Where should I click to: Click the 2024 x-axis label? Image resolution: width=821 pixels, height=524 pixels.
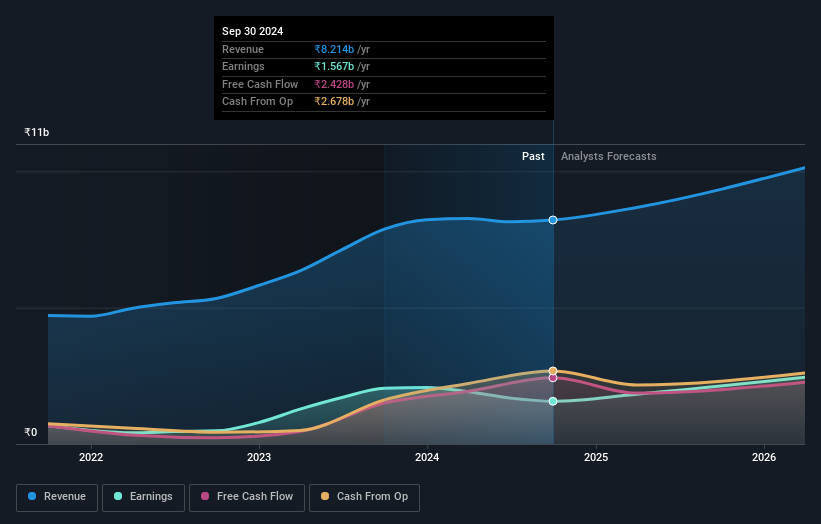click(x=427, y=457)
